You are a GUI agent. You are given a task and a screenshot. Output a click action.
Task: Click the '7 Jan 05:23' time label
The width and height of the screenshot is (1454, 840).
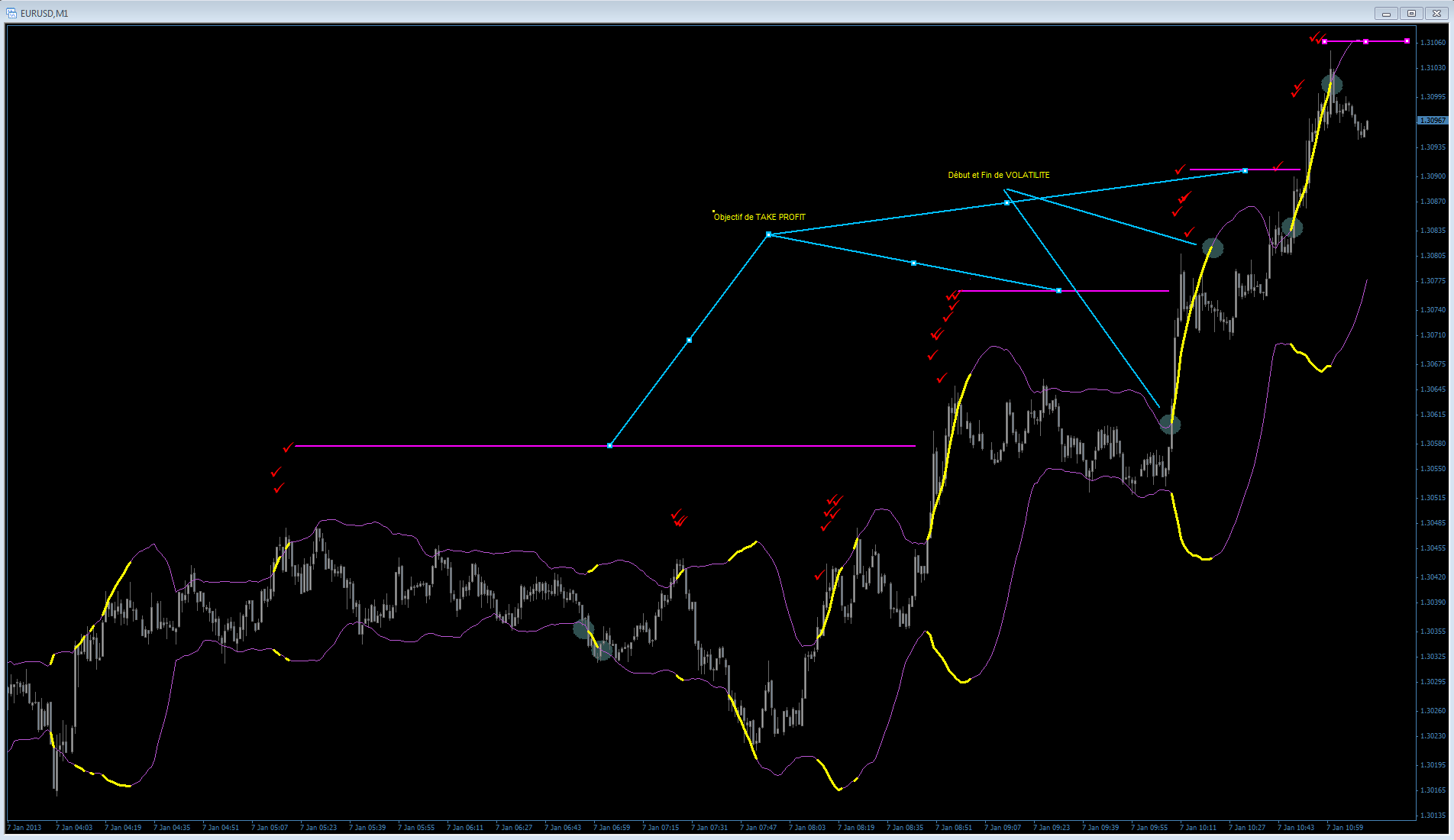coord(318,828)
